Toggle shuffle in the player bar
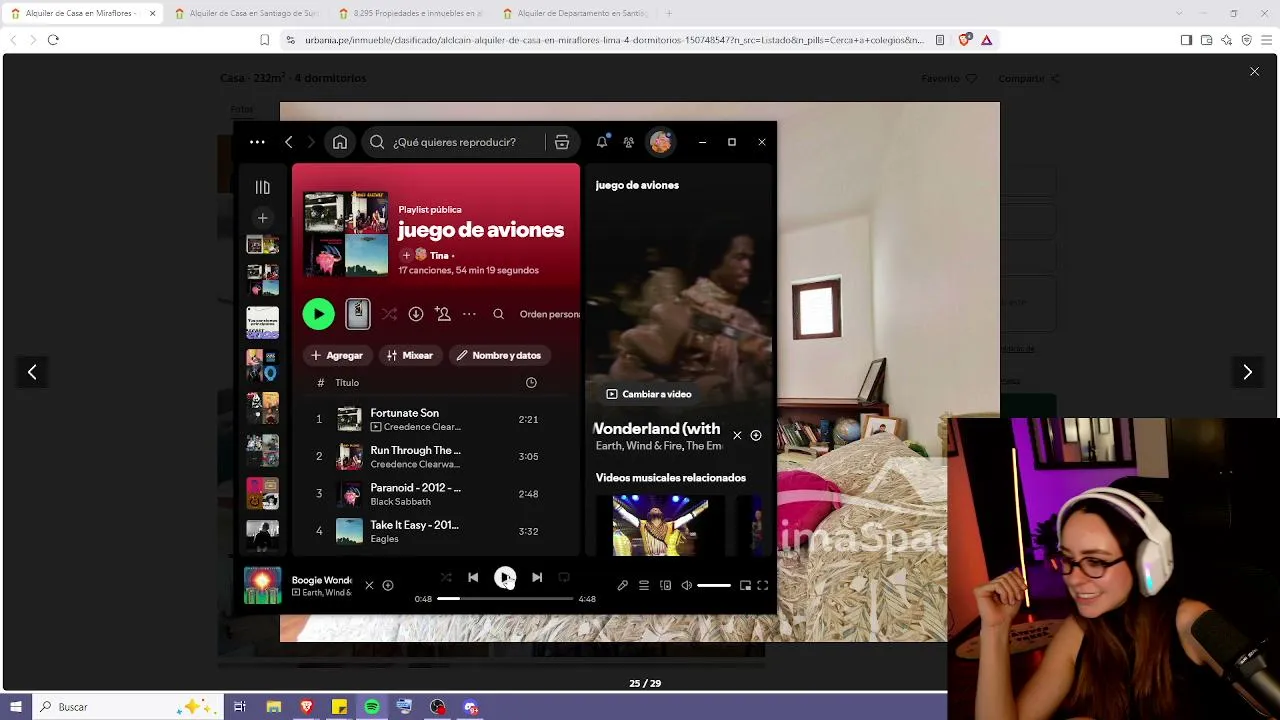The height and width of the screenshot is (720, 1280). click(446, 577)
